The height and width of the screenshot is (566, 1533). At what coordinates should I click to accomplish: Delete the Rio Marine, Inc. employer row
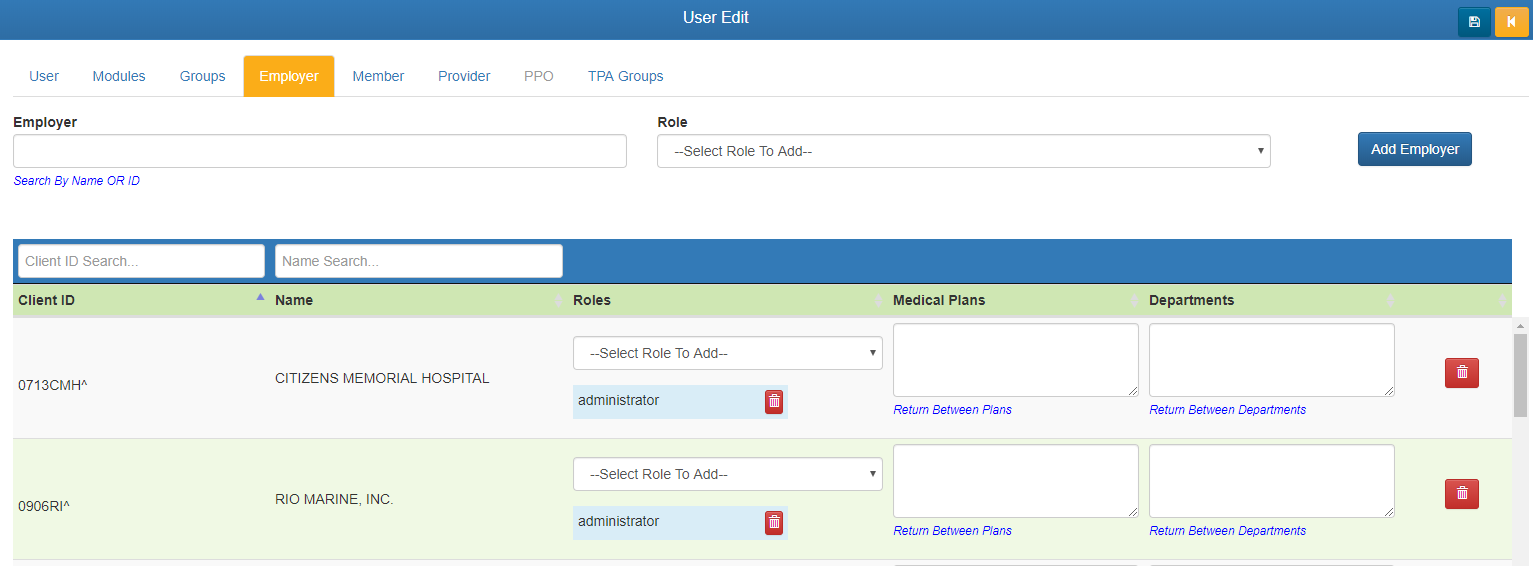(1461, 494)
